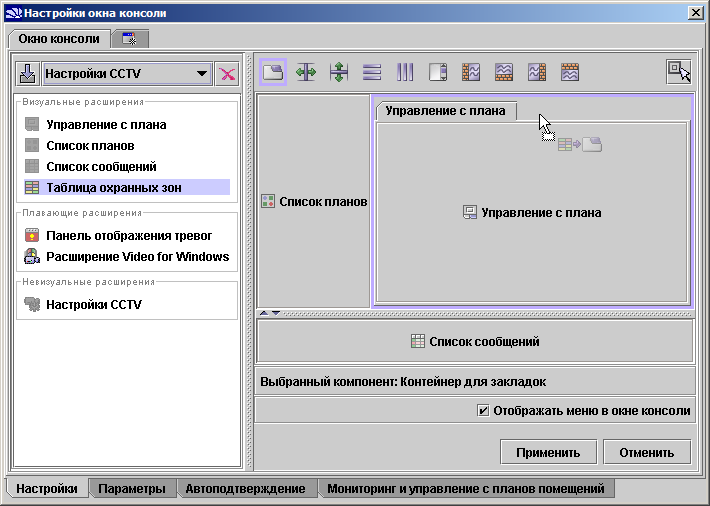The width and height of the screenshot is (710, 506).
Task: Select Расширение Video for Windows extension
Action: 127,256
